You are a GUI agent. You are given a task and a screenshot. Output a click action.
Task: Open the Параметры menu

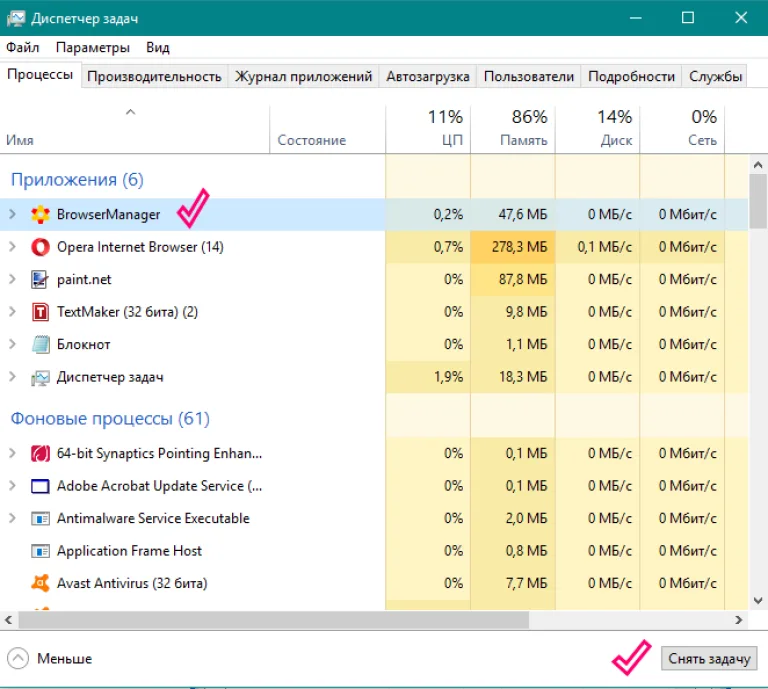(93, 48)
